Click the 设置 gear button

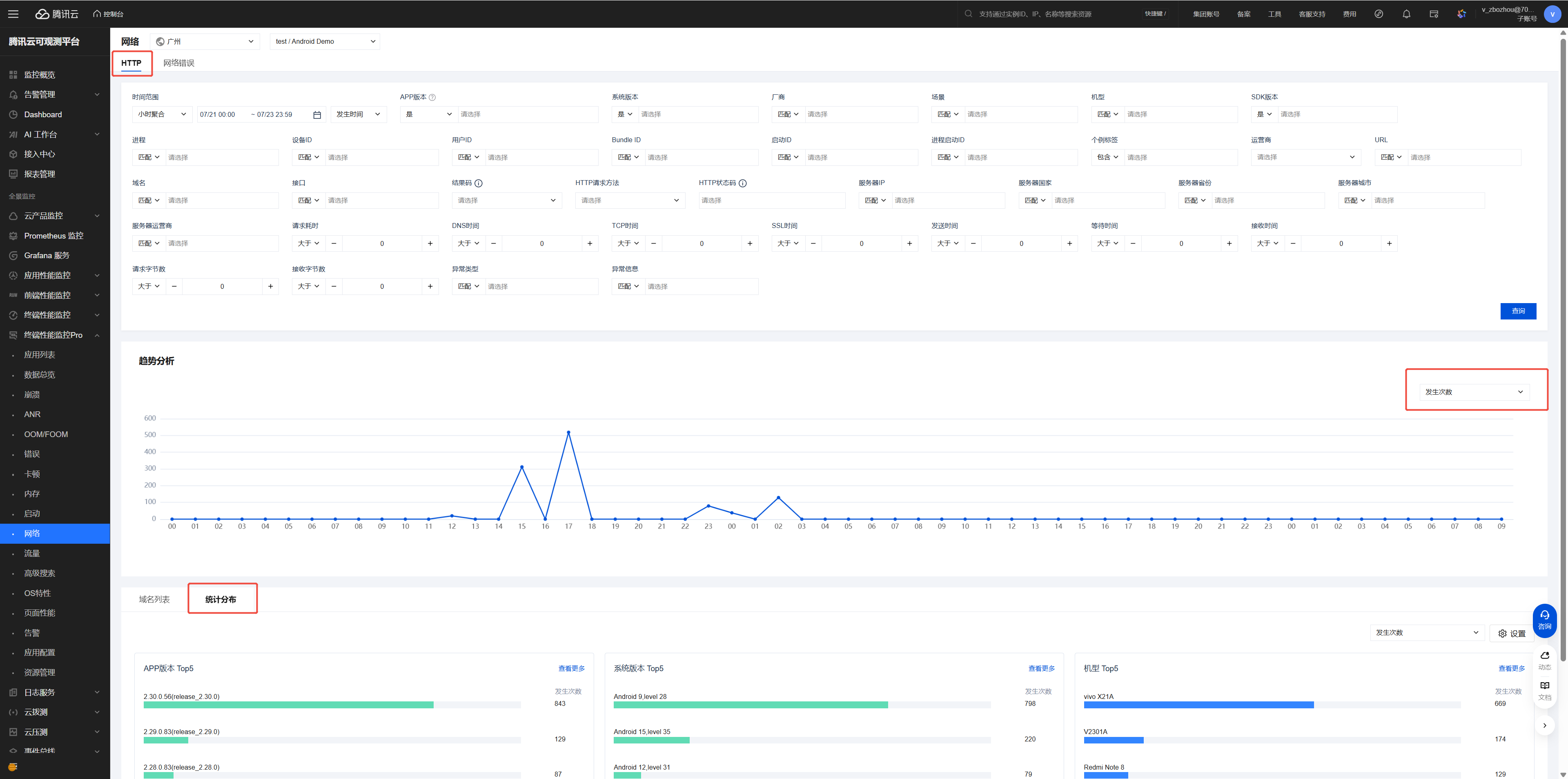point(1511,634)
